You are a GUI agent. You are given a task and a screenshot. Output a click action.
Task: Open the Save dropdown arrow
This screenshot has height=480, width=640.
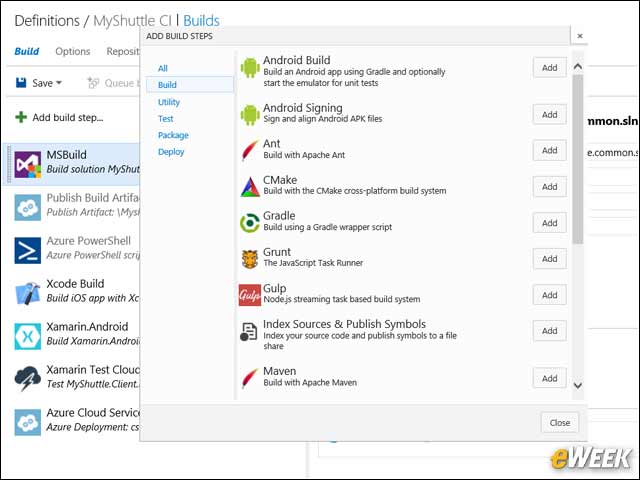(x=59, y=83)
